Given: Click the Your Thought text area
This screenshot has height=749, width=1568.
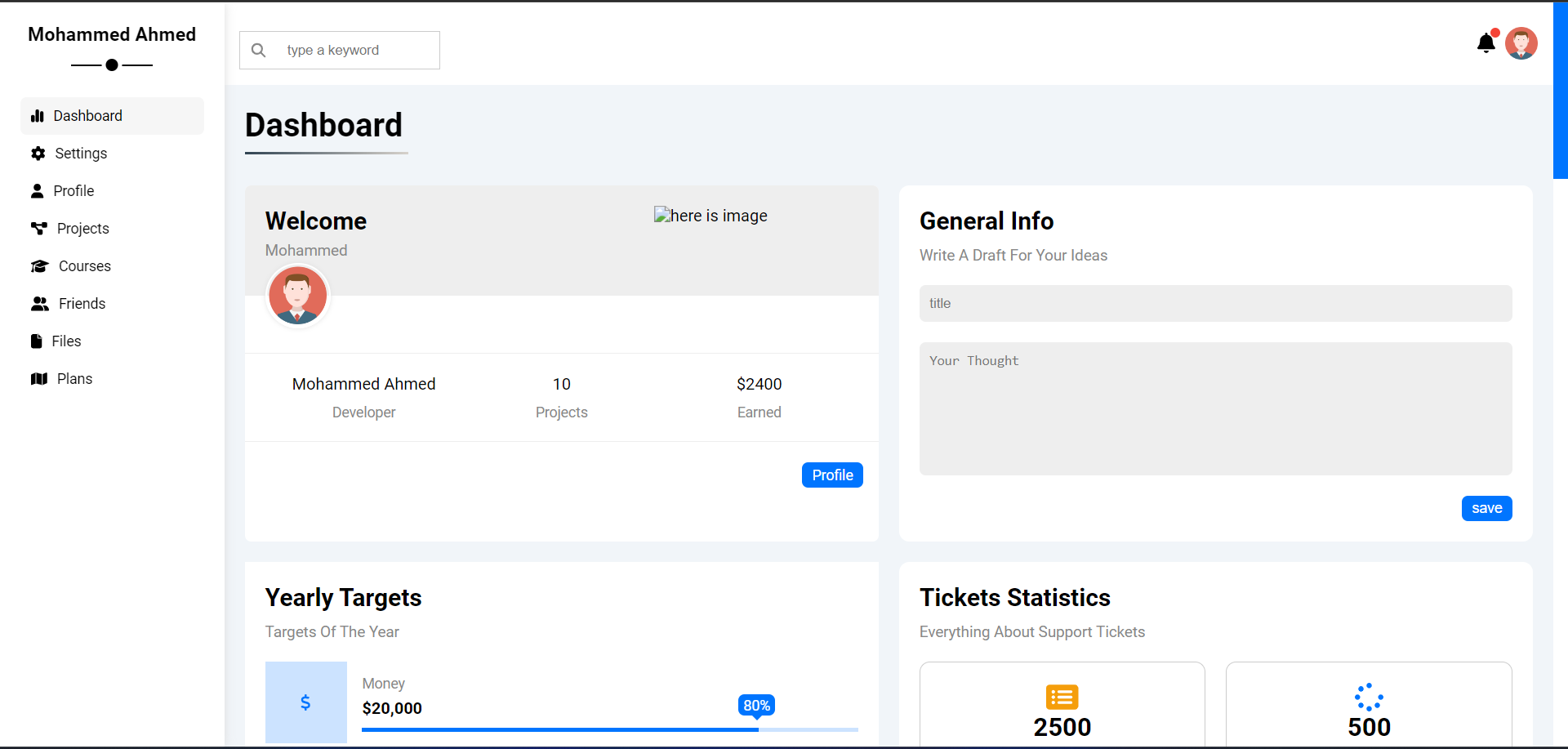Looking at the screenshot, I should coord(1215,408).
